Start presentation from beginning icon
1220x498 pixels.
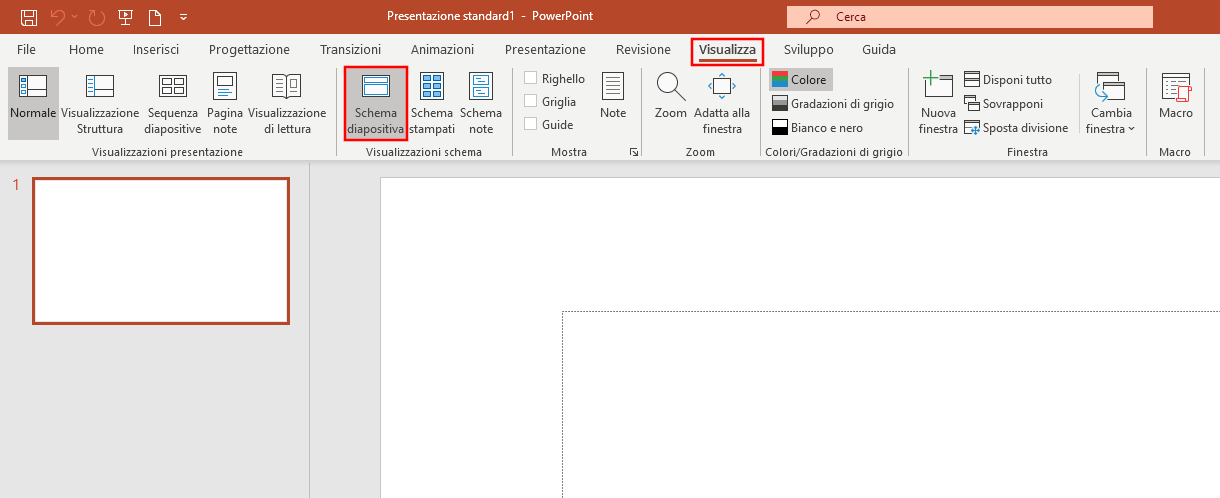[x=126, y=17]
